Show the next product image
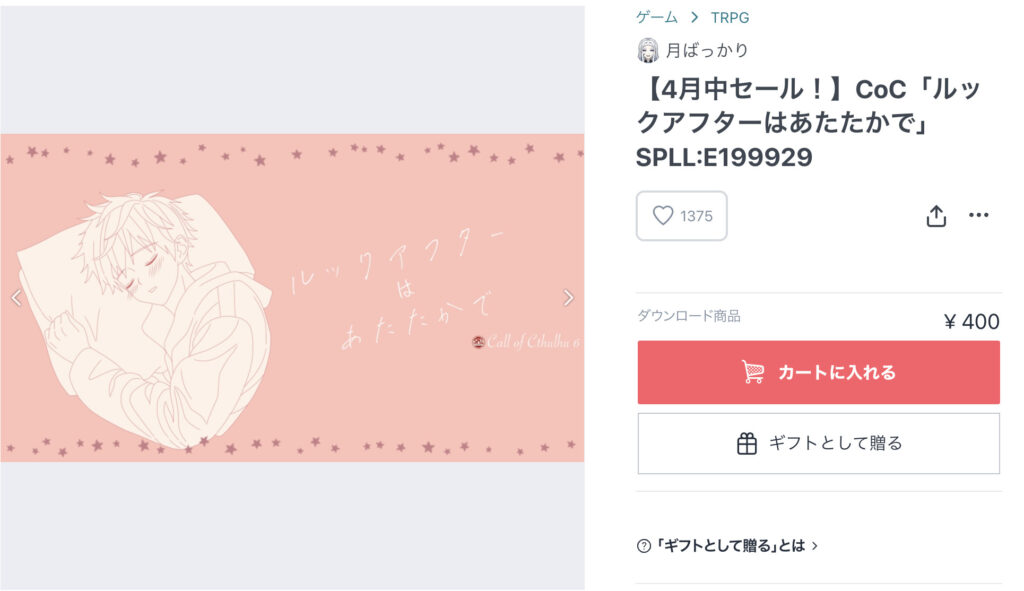Image resolution: width=1024 pixels, height=591 pixels. [x=568, y=297]
